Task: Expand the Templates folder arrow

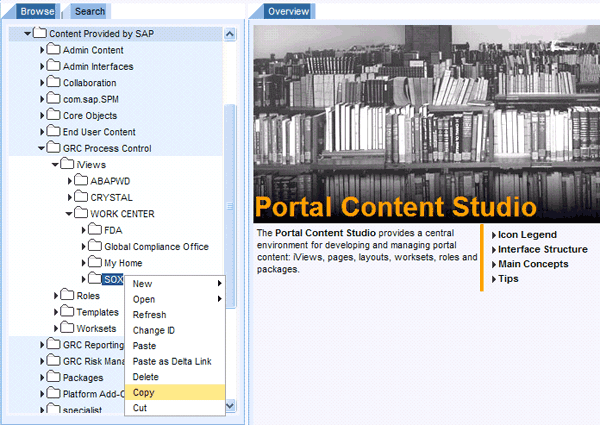Action: (56, 312)
